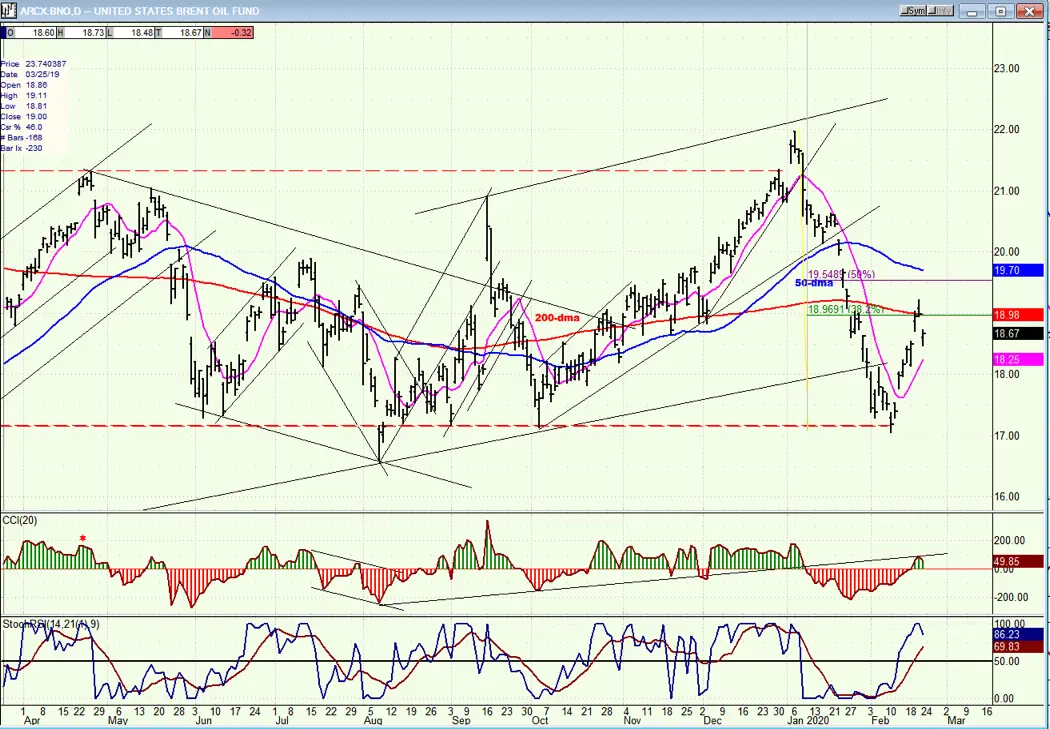This screenshot has width=1050, height=729.
Task: Click the black 18.67 last price label
Action: [1017, 333]
